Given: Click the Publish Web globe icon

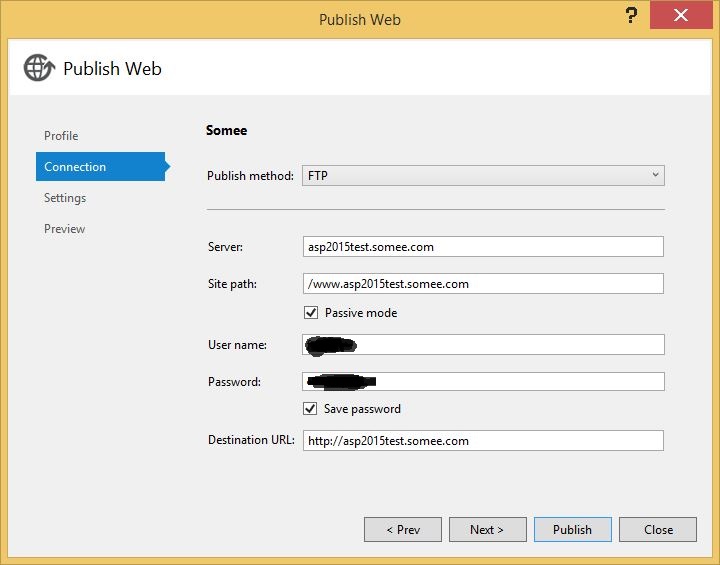Looking at the screenshot, I should tap(39, 68).
